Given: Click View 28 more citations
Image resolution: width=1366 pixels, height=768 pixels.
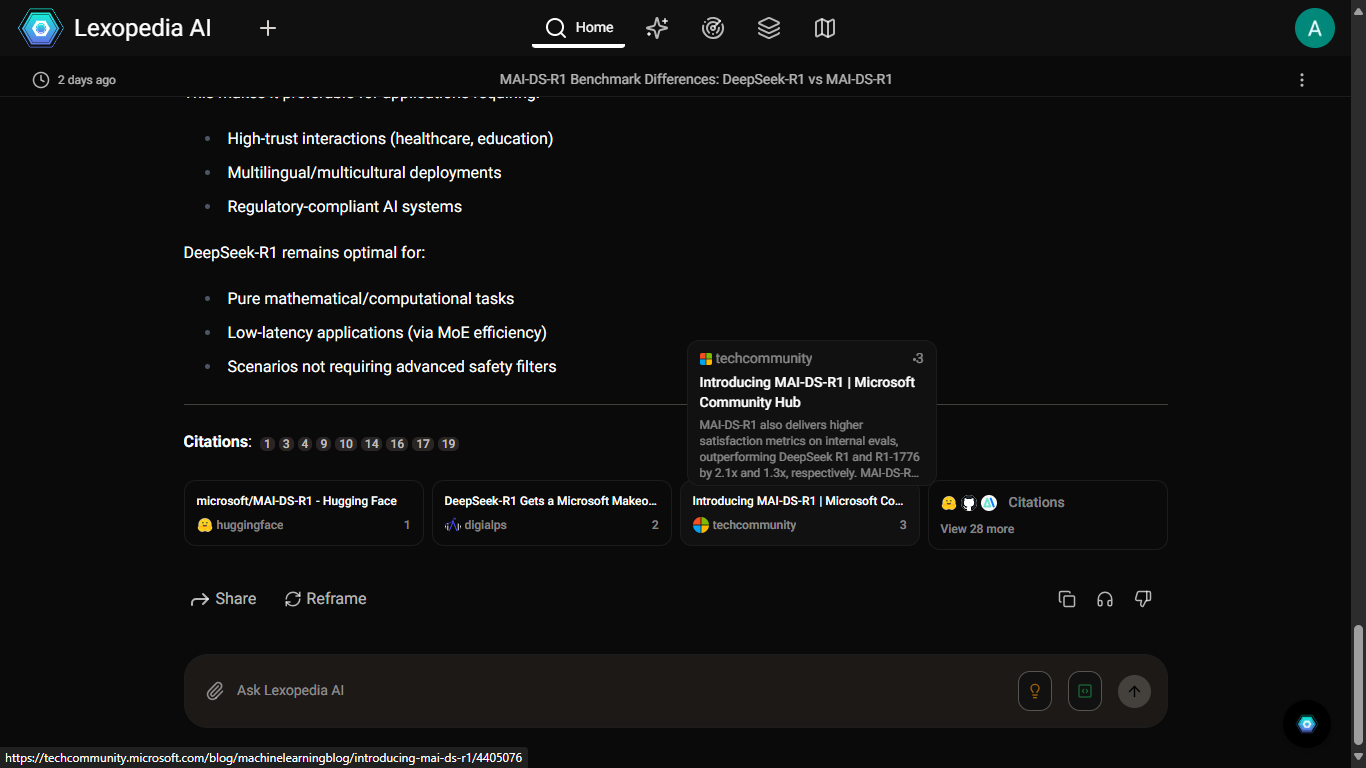Looking at the screenshot, I should click(977, 529).
